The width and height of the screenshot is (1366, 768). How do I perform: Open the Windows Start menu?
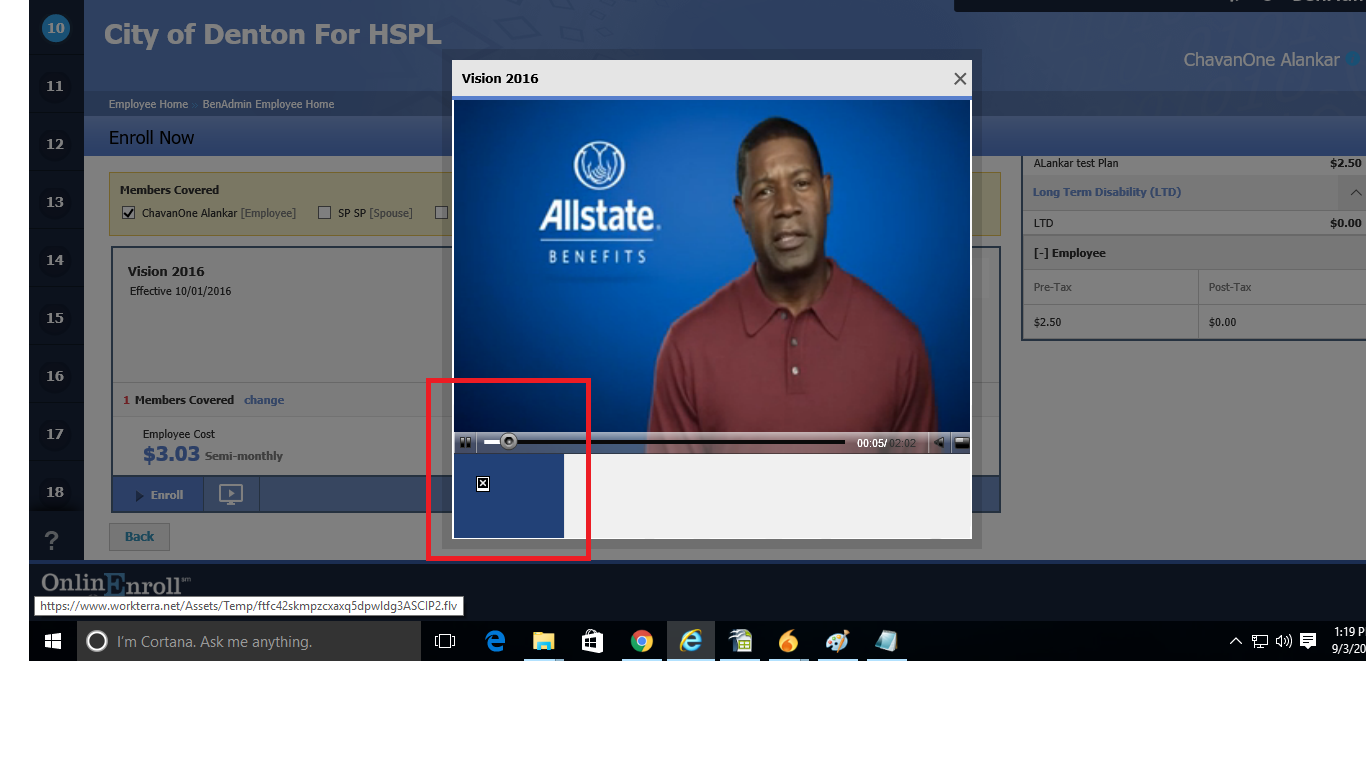[x=53, y=641]
